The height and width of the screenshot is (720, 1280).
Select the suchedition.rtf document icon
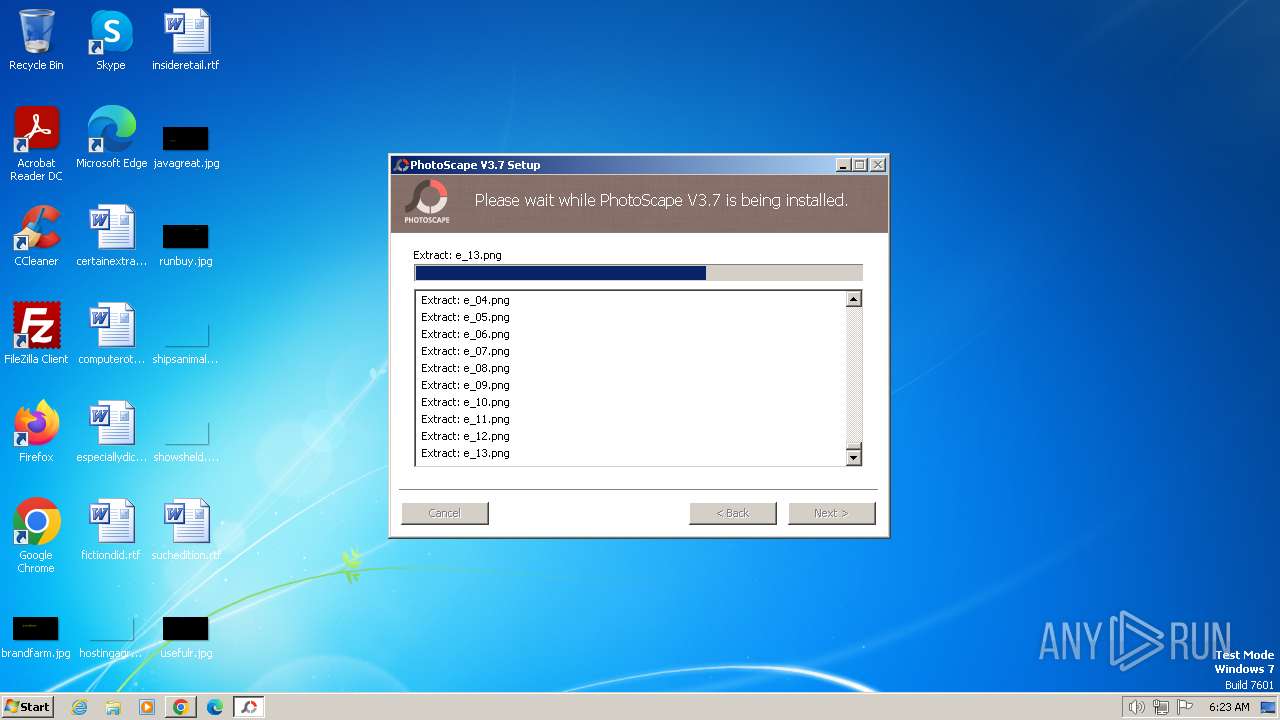[186, 530]
